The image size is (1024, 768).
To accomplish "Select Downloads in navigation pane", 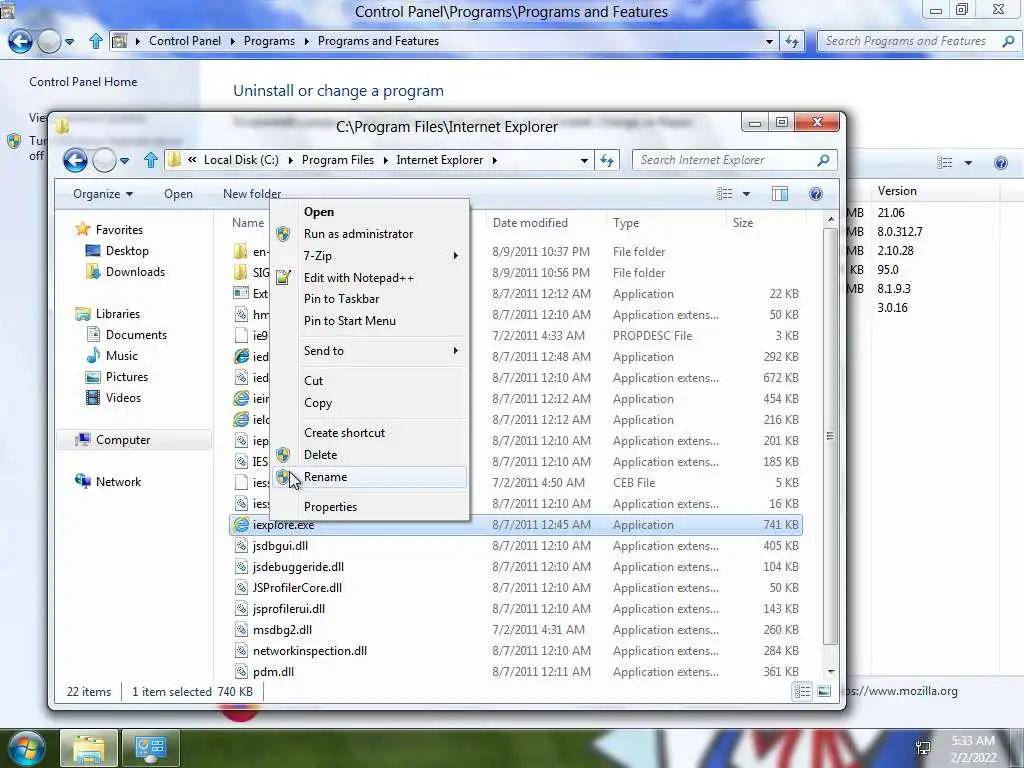I will [x=135, y=272].
